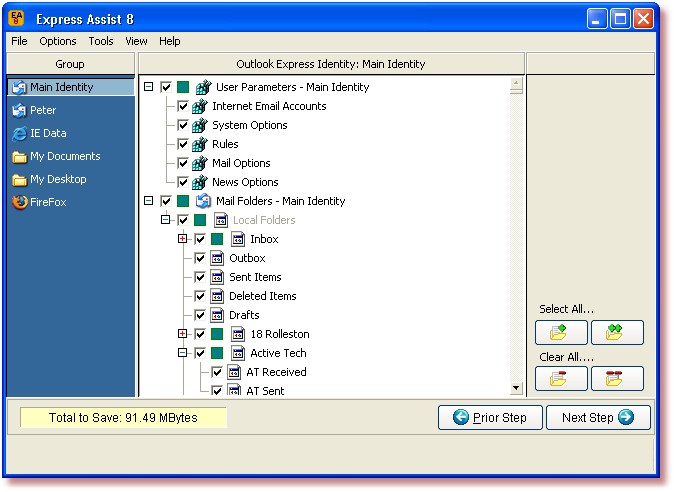Open the View menu

click(136, 41)
